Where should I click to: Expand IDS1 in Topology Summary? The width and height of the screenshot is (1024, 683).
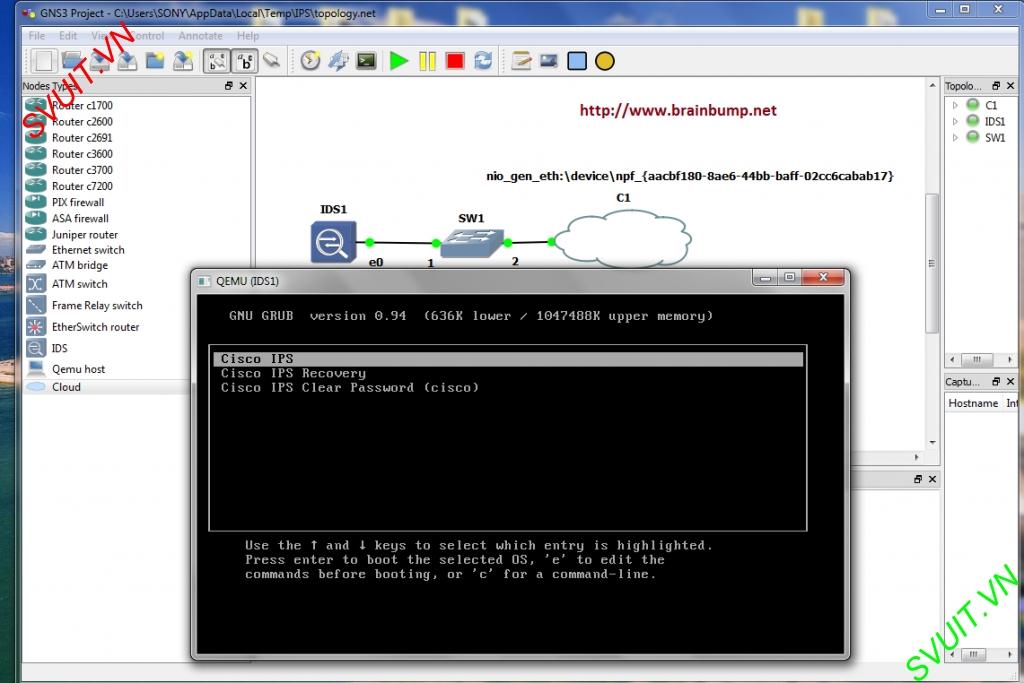tap(955, 121)
